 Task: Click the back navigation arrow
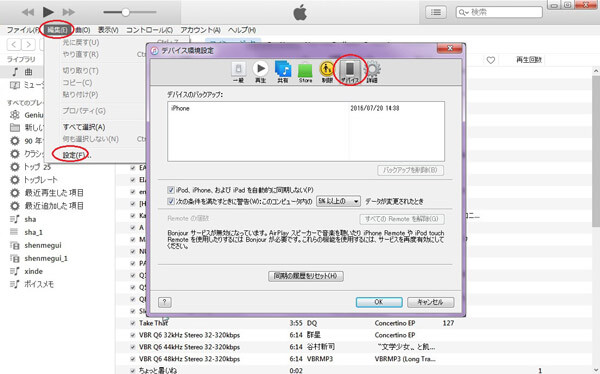pos(14,44)
